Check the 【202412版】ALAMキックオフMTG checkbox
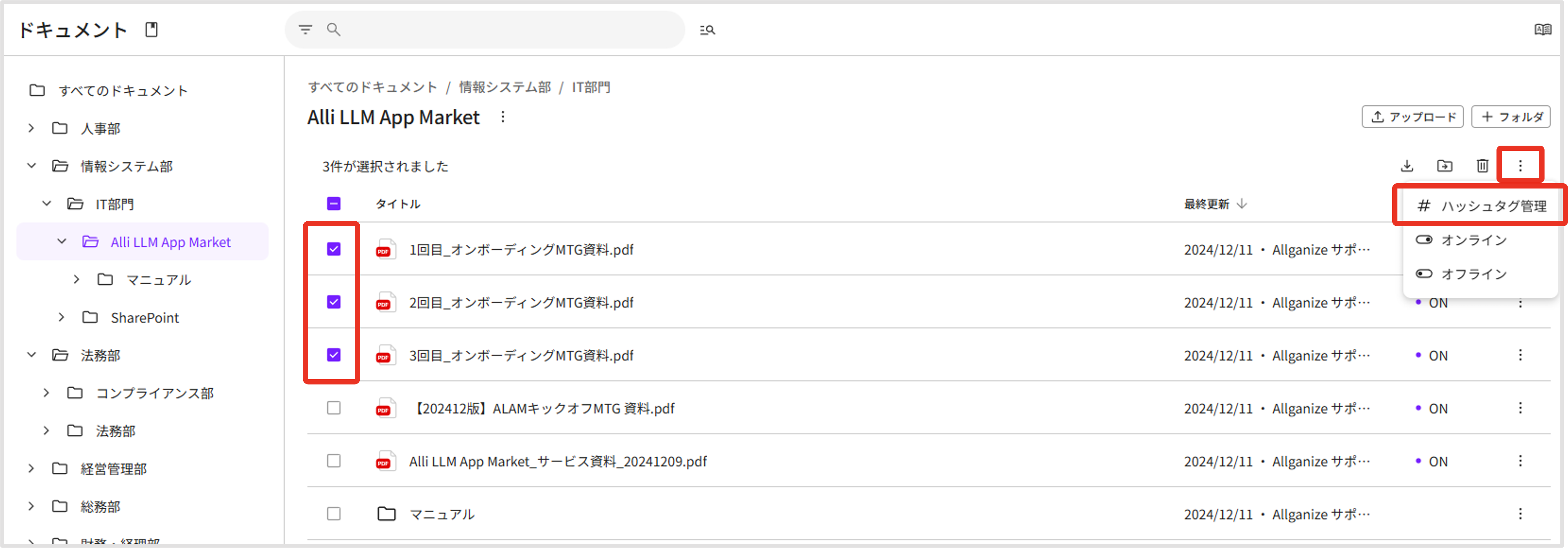The image size is (1568, 548). pyautogui.click(x=334, y=408)
